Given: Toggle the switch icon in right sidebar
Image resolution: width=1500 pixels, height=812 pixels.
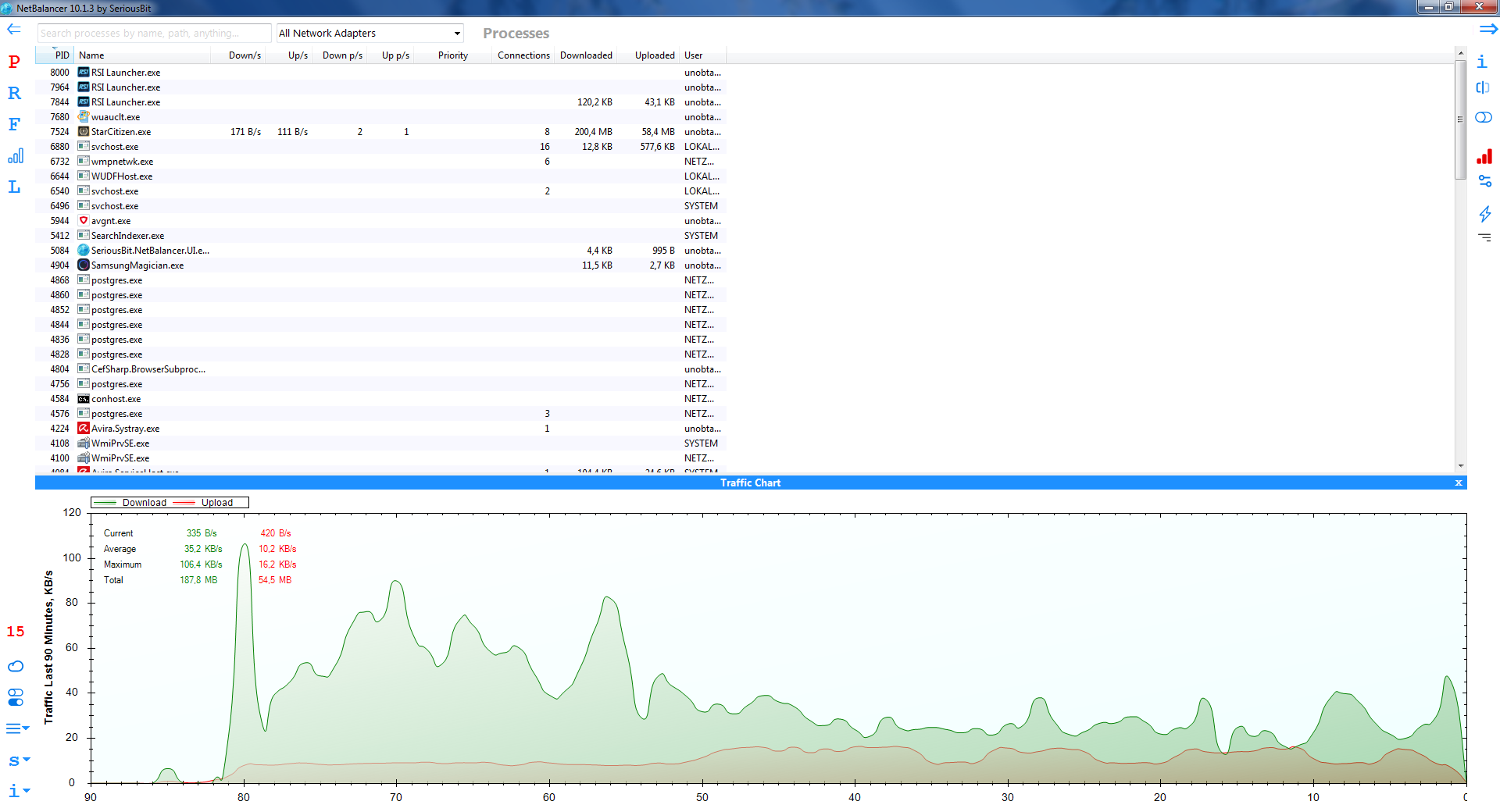Looking at the screenshot, I should [1484, 117].
